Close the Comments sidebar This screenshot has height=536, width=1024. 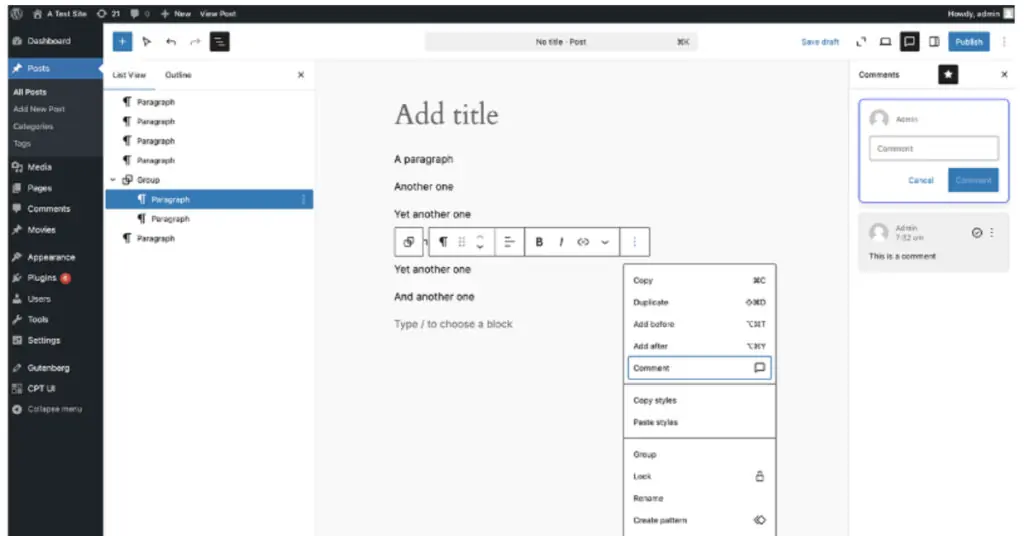coord(1004,75)
